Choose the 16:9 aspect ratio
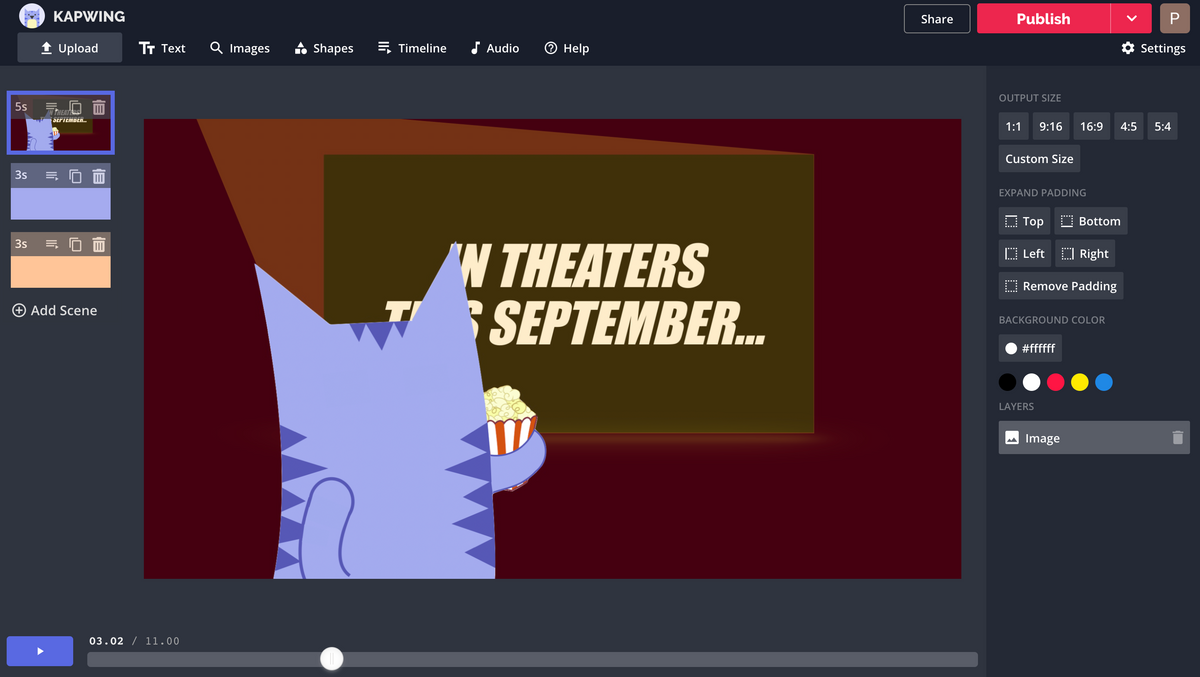1200x677 pixels. (x=1091, y=127)
